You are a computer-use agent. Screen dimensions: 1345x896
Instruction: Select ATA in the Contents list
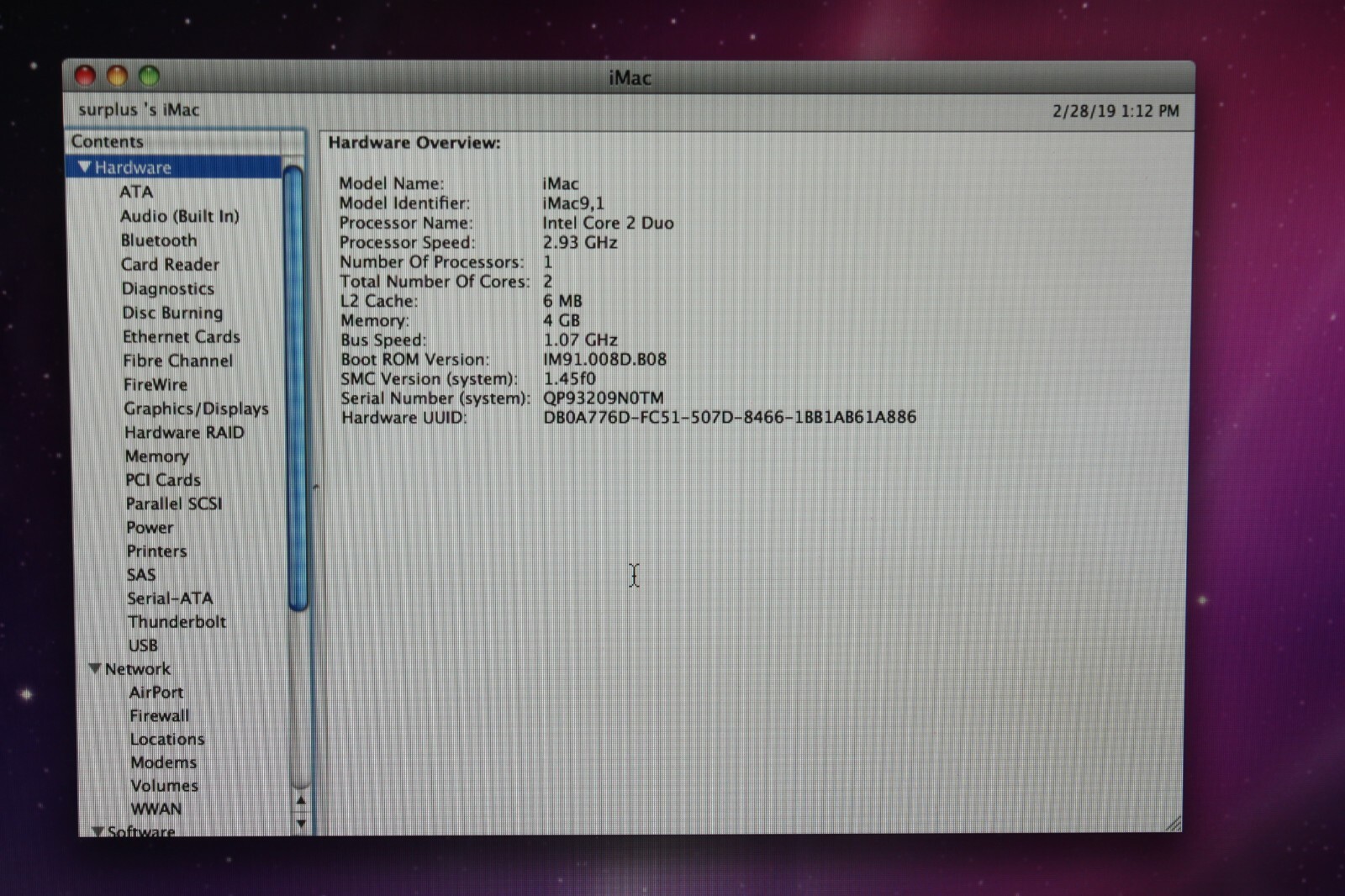136,192
